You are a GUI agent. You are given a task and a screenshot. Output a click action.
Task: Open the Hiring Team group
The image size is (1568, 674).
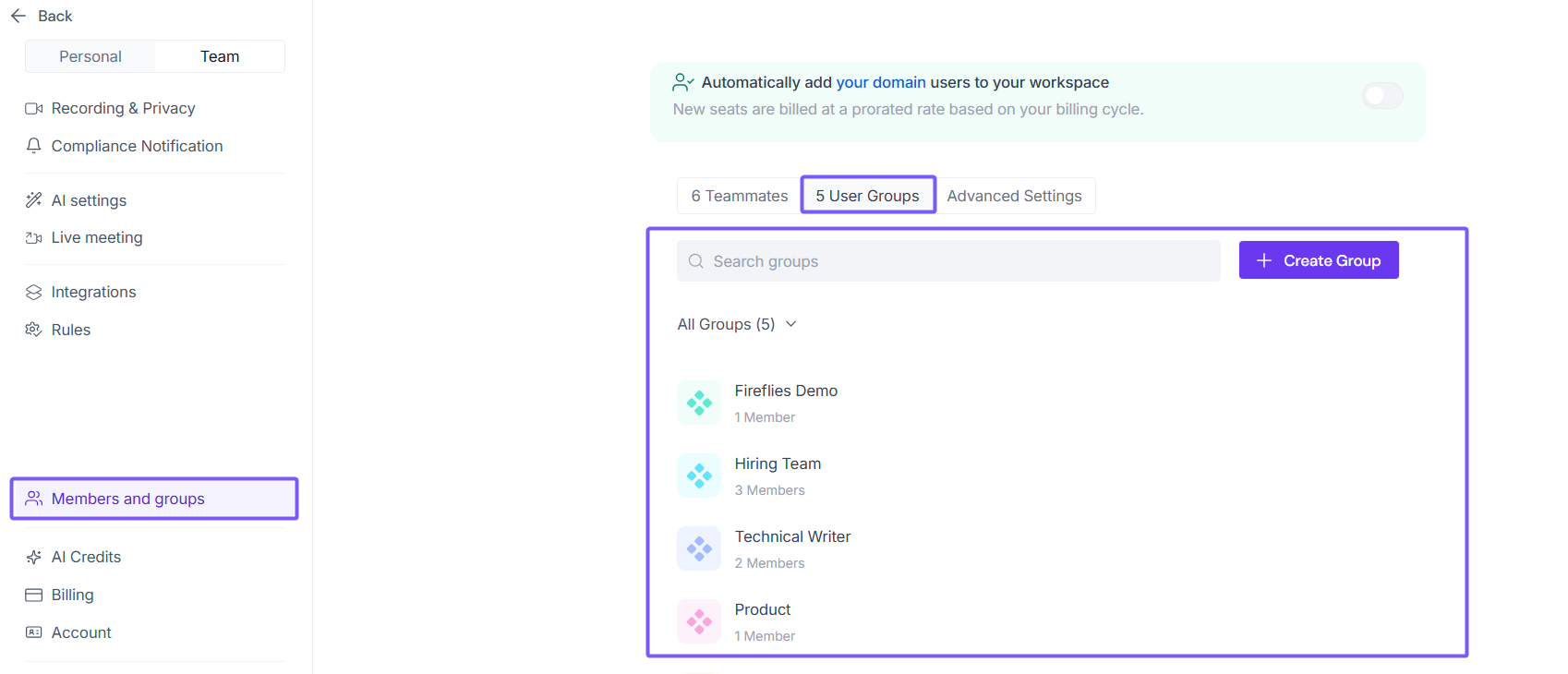click(778, 464)
